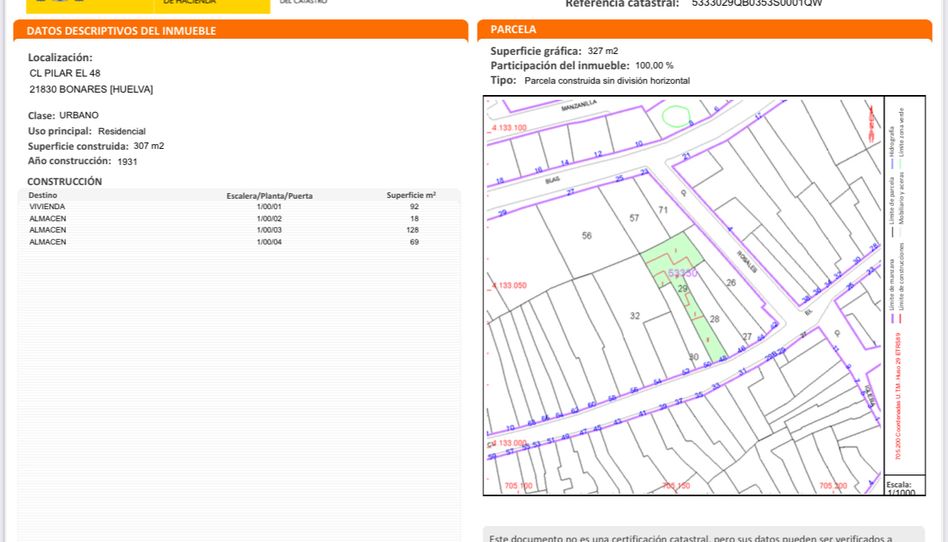Click parcel number 26 on the map
The height and width of the screenshot is (542, 948).
(x=731, y=283)
